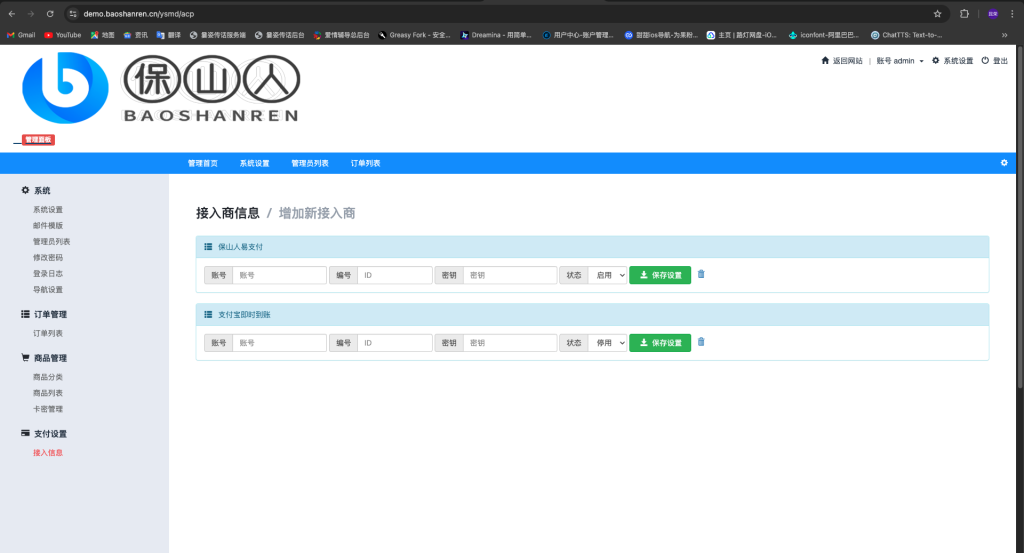Show more bookmarks via the double chevron
The width and height of the screenshot is (1024, 553).
1004,35
